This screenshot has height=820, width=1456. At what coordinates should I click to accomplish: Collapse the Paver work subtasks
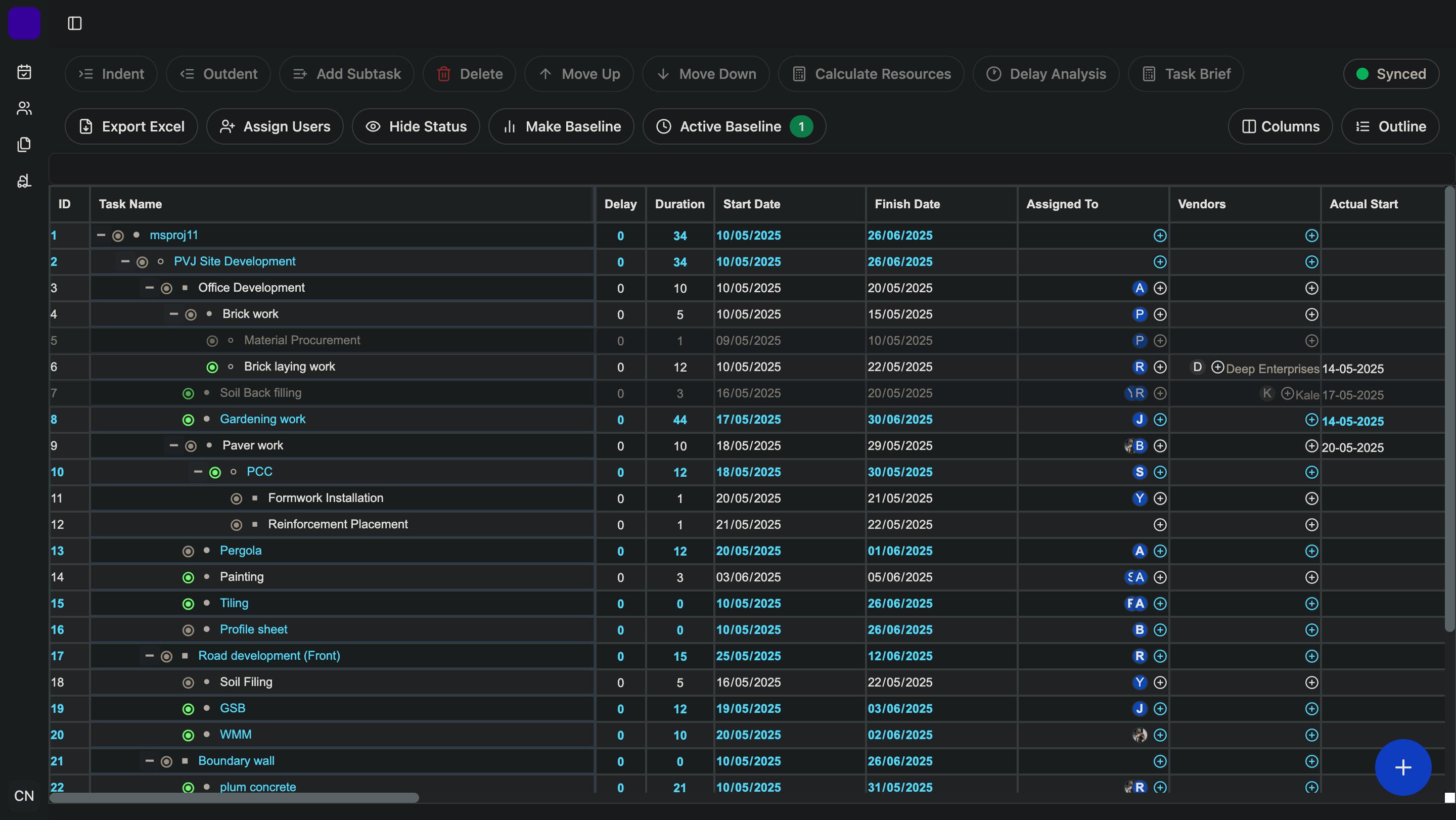[x=173, y=445]
